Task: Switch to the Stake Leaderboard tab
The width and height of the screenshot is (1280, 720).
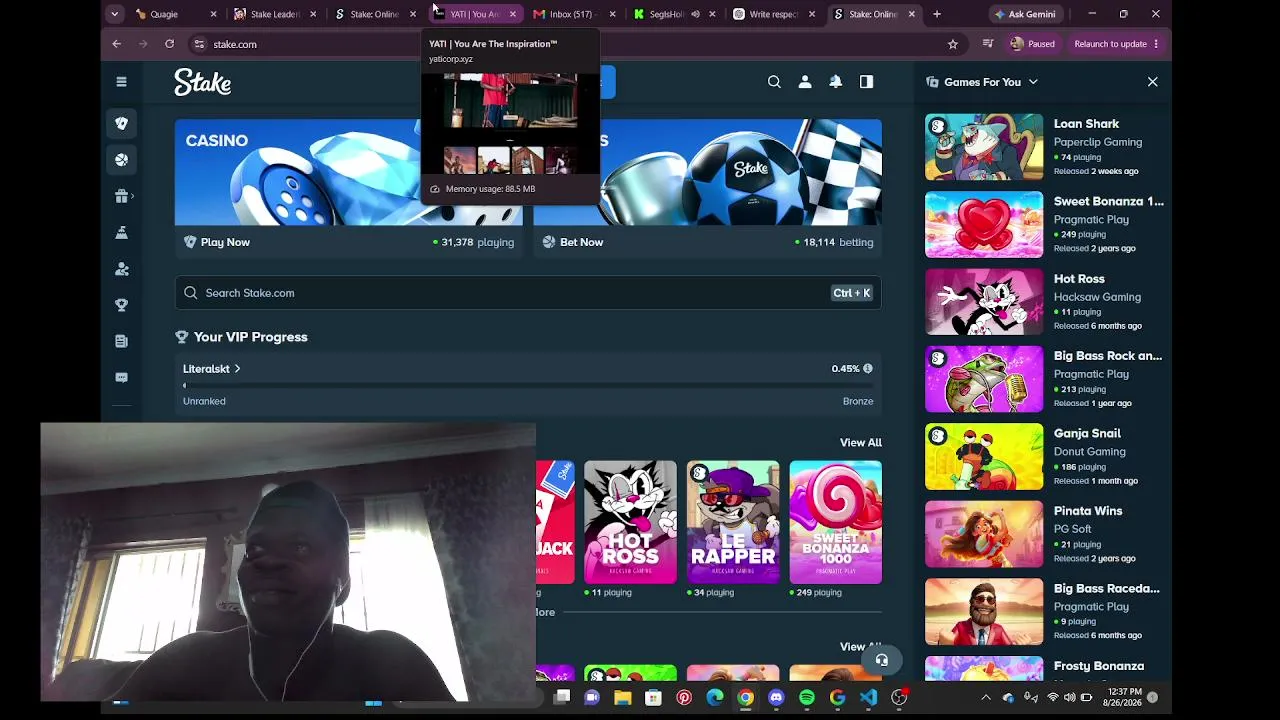Action: [276, 14]
